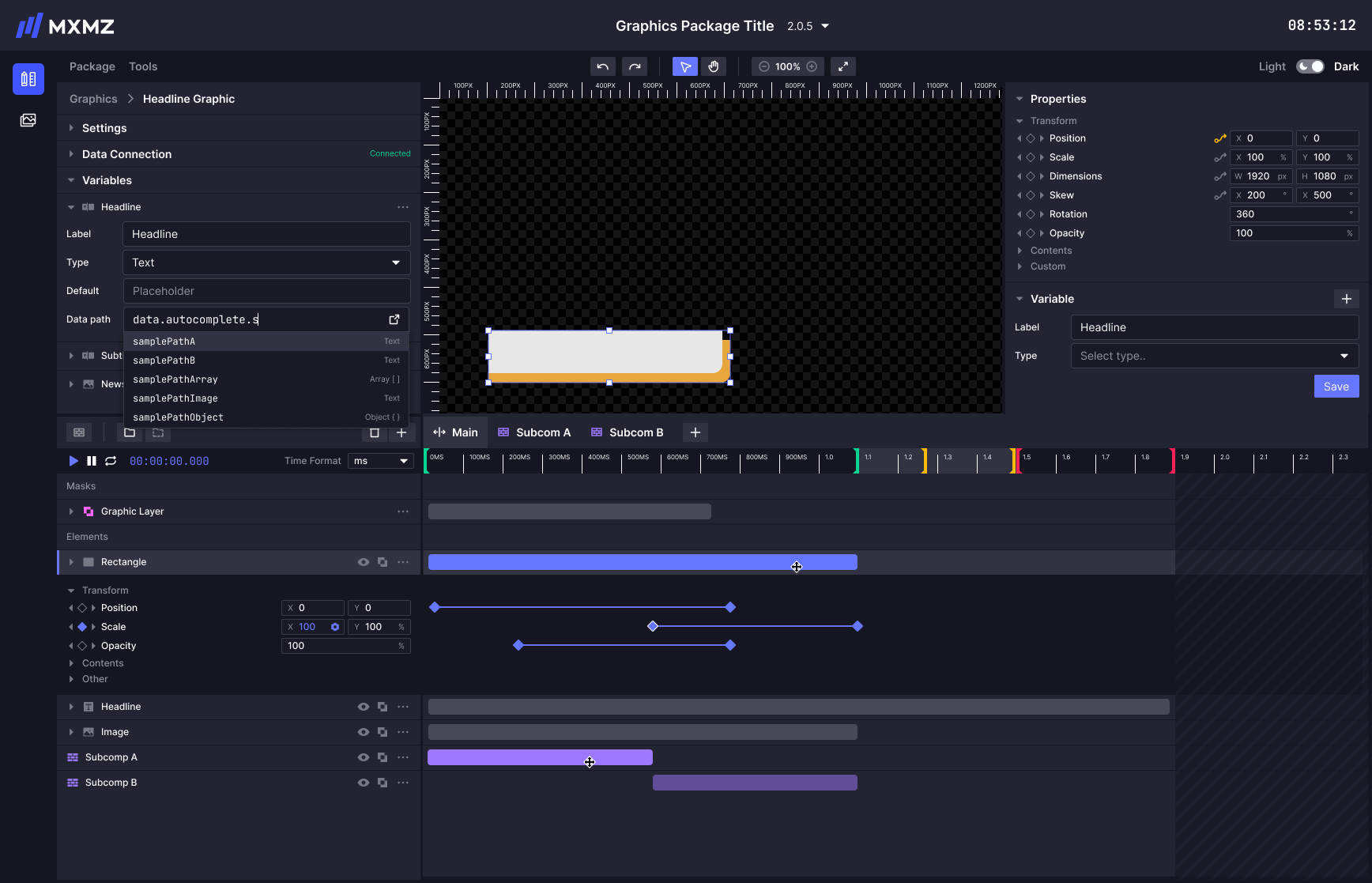Image resolution: width=1372 pixels, height=883 pixels.
Task: Click the zoom out minus icon
Action: click(x=764, y=66)
